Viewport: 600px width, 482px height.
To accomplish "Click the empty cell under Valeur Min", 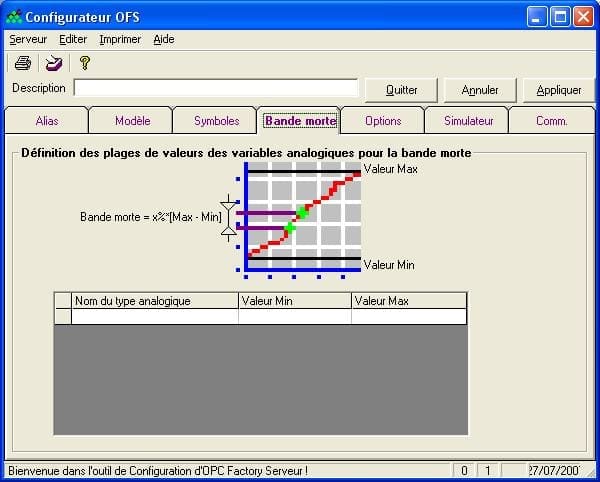I will 295,317.
